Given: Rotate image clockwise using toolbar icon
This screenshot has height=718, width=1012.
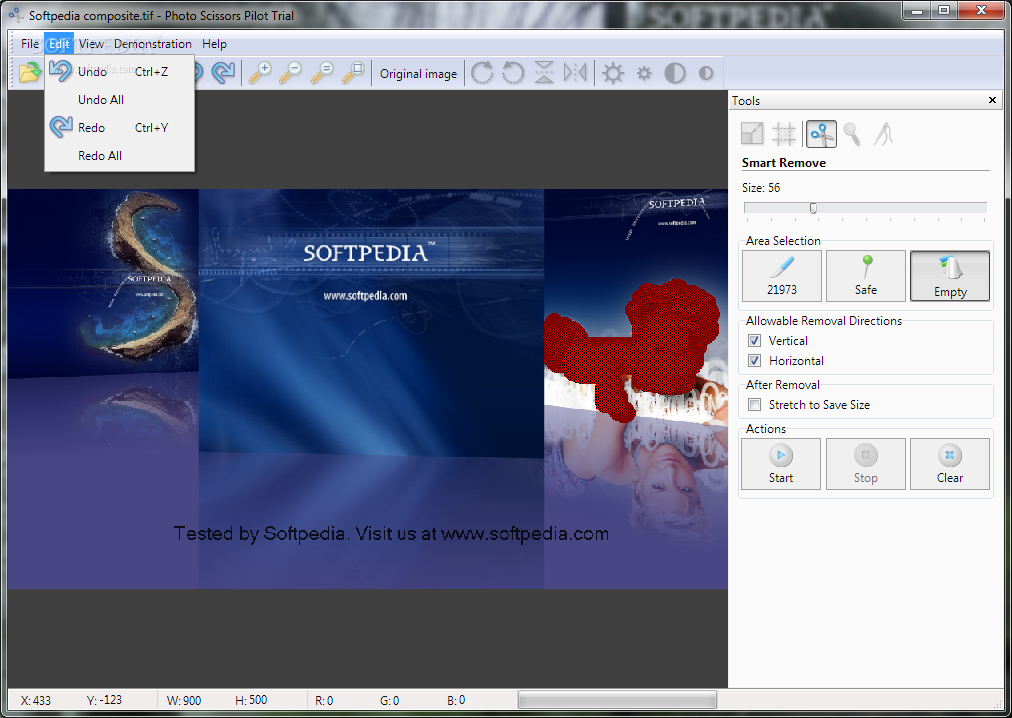Looking at the screenshot, I should [481, 73].
